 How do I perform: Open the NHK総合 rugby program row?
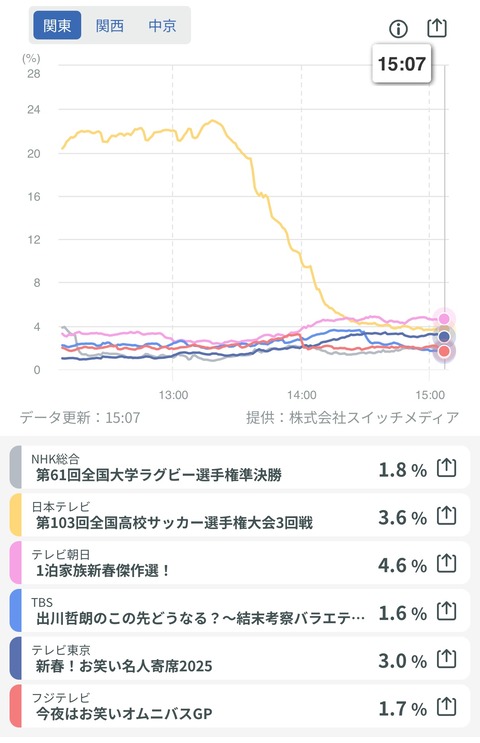click(x=240, y=467)
